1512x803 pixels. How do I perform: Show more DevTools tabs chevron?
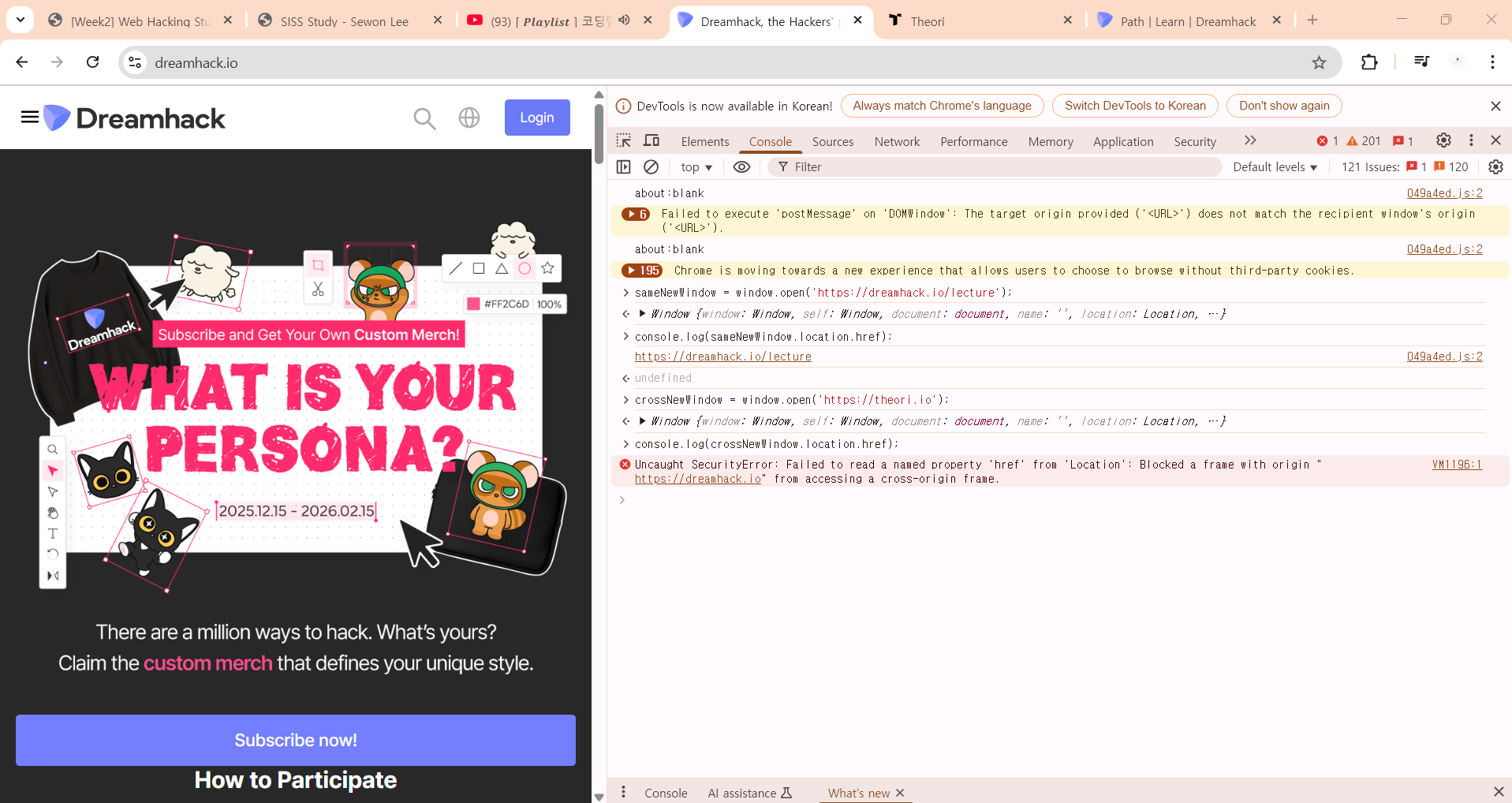click(x=1250, y=140)
